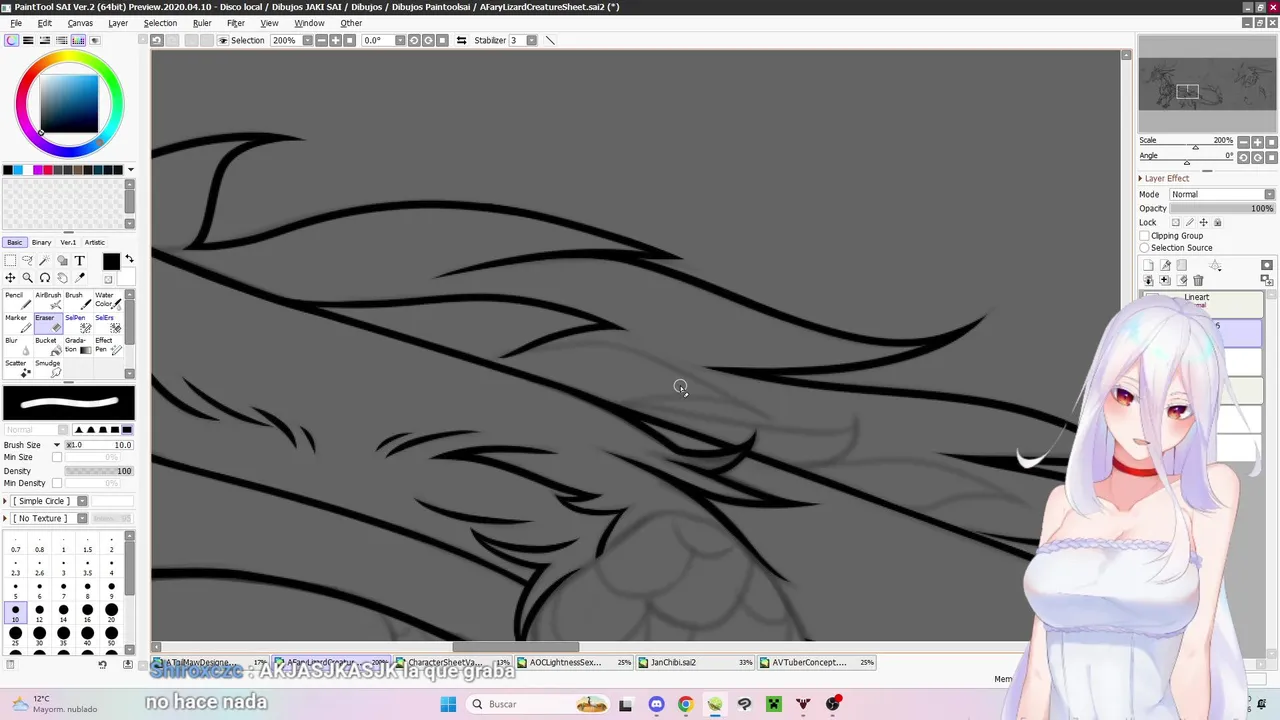
Task: Open the Windows Start button
Action: pos(448,704)
